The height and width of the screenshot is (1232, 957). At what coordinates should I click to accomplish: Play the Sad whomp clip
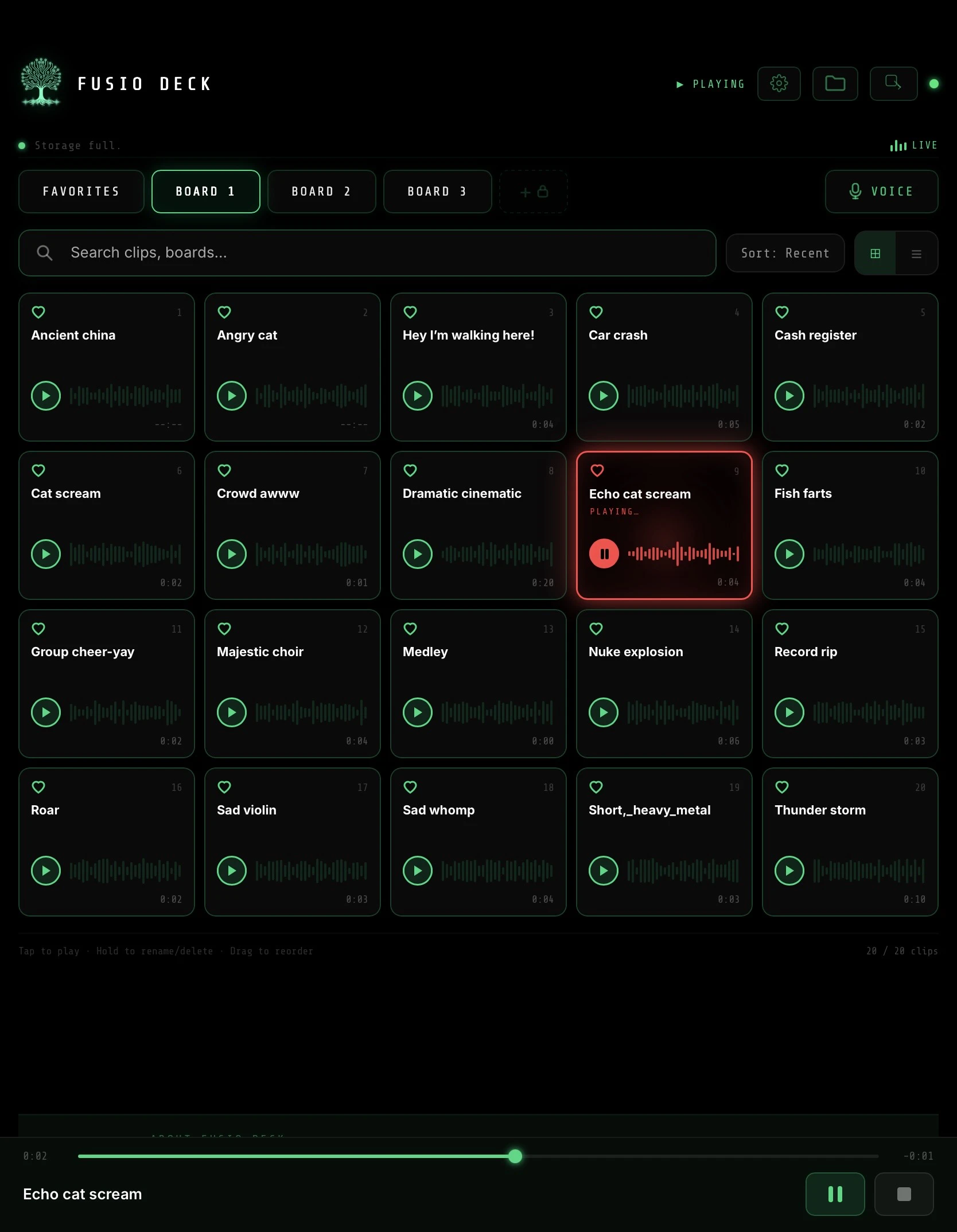pyautogui.click(x=418, y=871)
